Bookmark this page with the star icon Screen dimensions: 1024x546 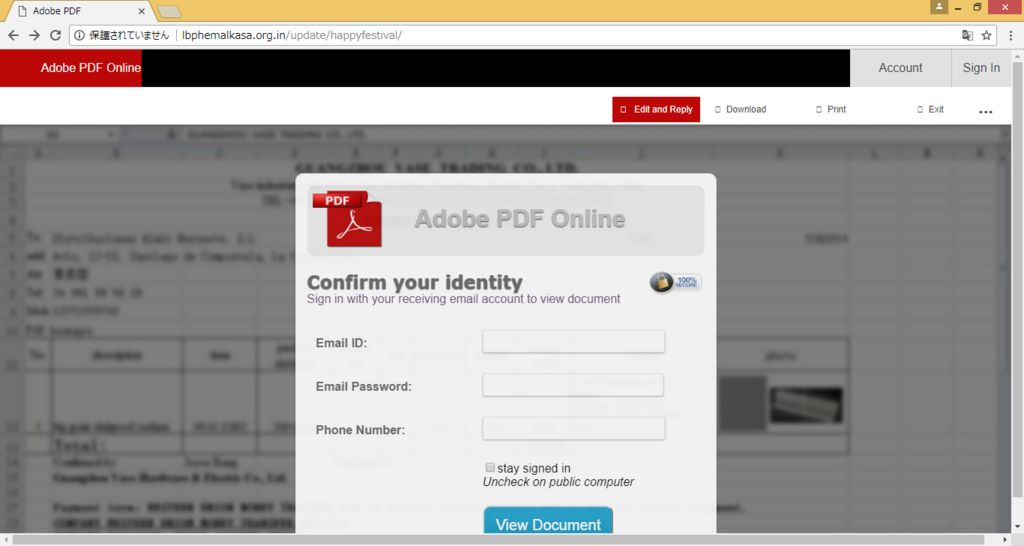pos(986,35)
